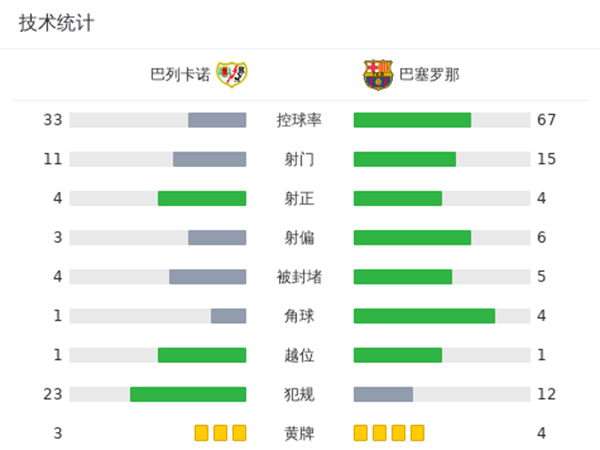Click the 黄牌 stat label
The width and height of the screenshot is (600, 450).
pos(299,433)
